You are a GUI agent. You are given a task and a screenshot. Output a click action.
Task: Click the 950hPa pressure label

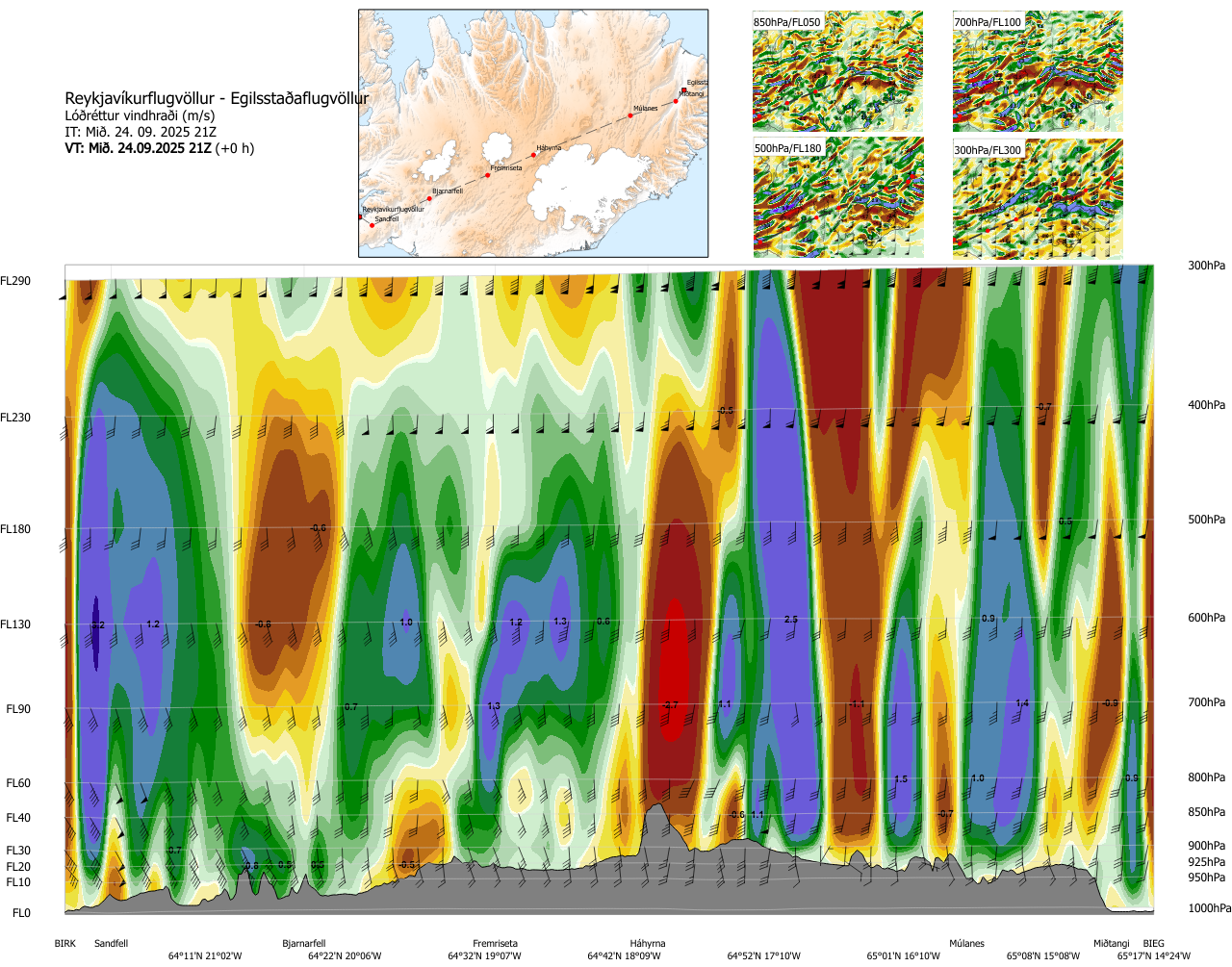[1207, 878]
